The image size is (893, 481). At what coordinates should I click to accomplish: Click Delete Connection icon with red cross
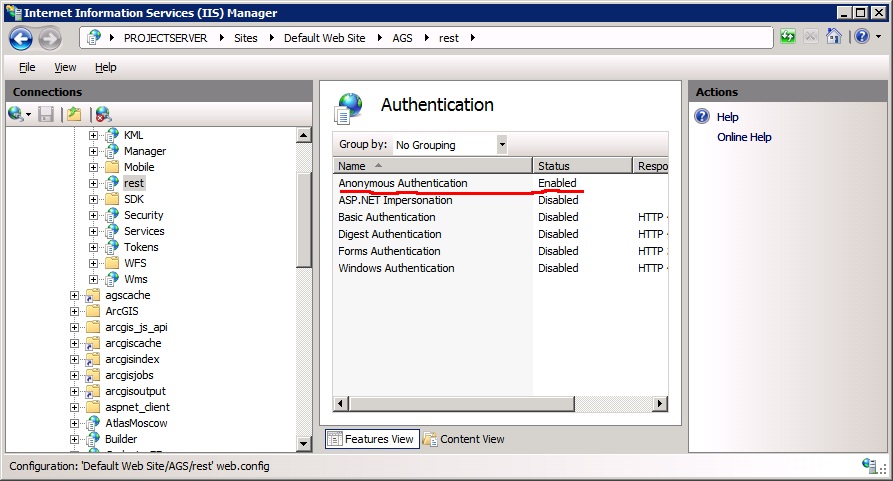[x=103, y=114]
